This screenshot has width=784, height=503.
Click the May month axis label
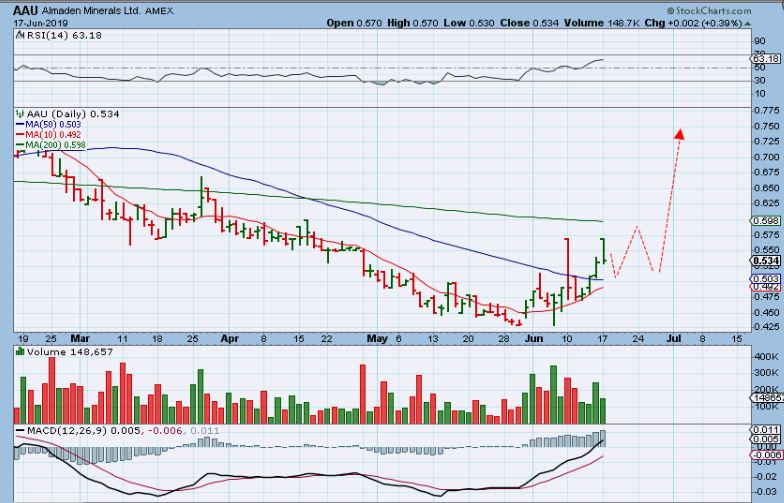377,338
